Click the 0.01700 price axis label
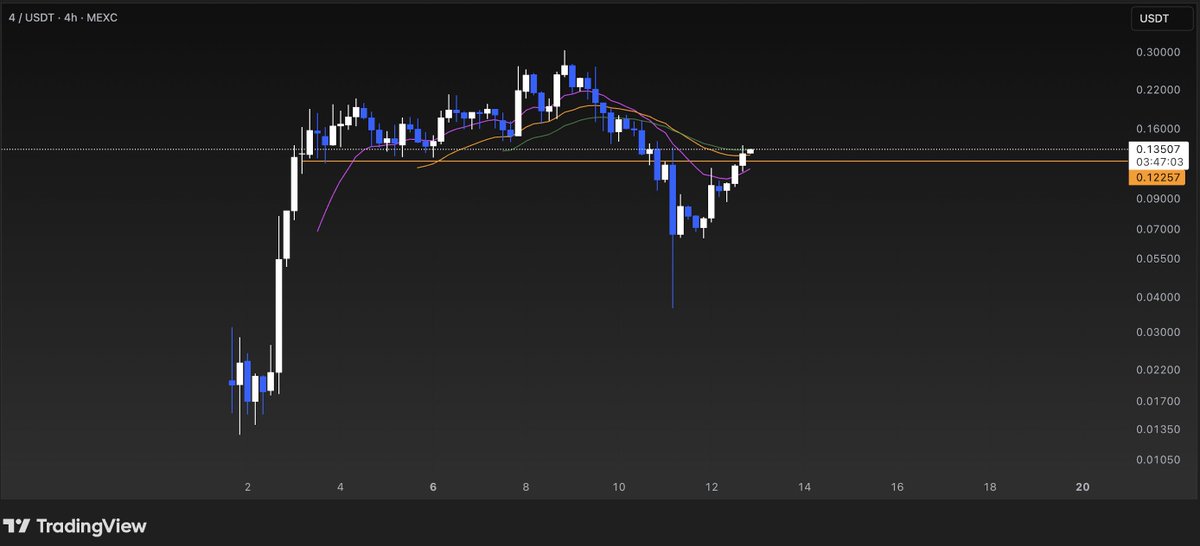Viewport: 1200px width, 546px height. 1158,401
